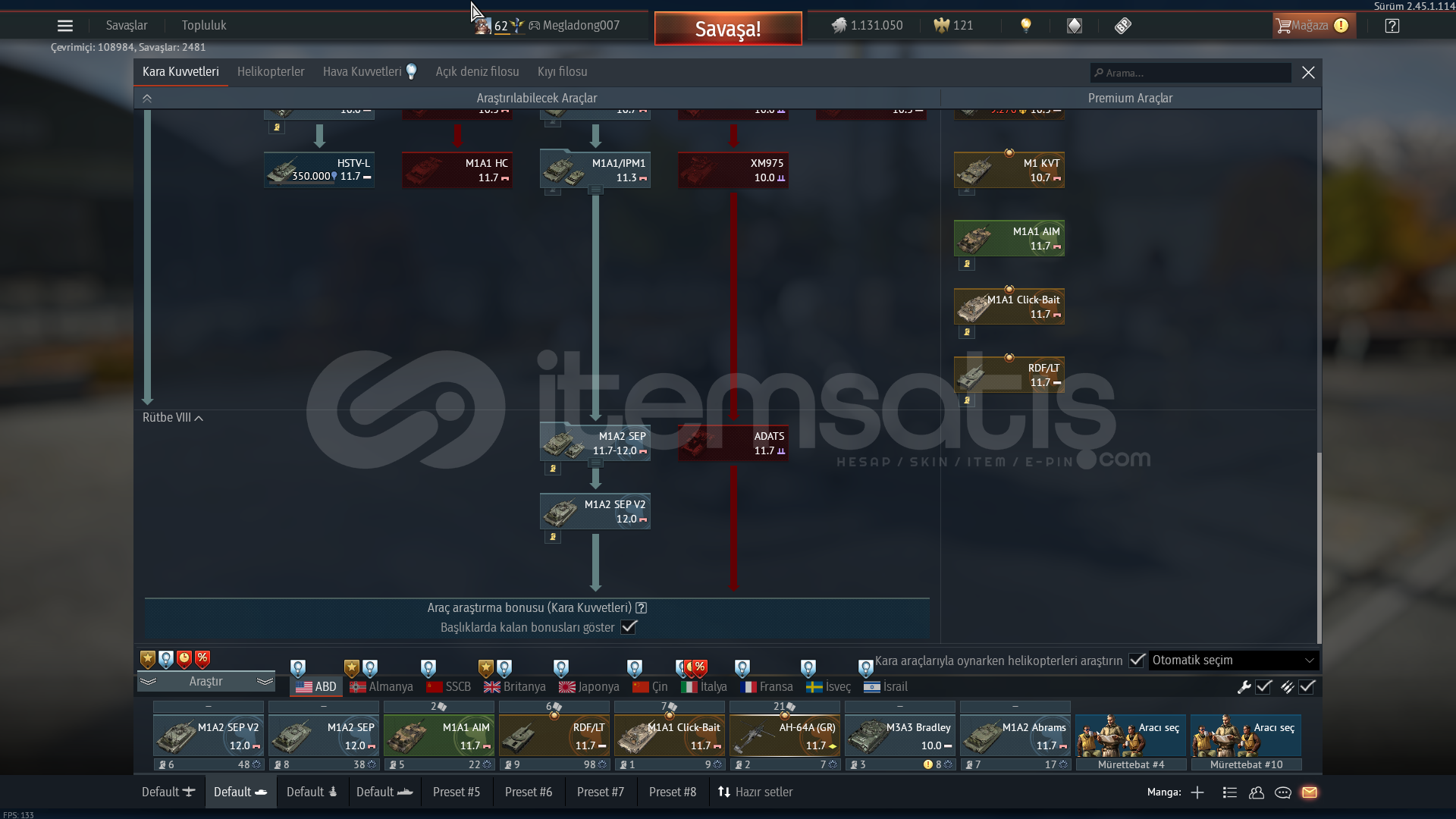The height and width of the screenshot is (819, 1456).
Task: Toggle Başlıklarda kalan bonusları göster checkbox
Action: tap(629, 627)
